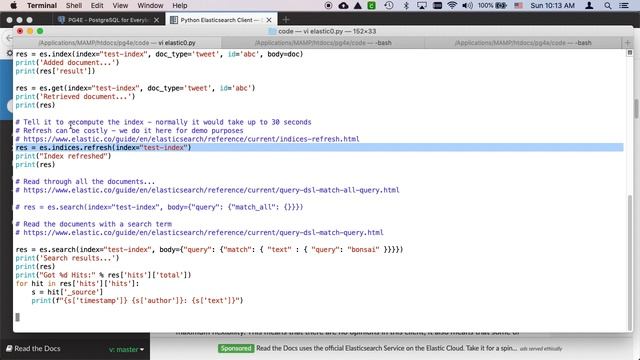Image resolution: width=640 pixels, height=360 pixels.
Task: Close the PG4E PostgreSQL browser tab
Action: click(156, 20)
